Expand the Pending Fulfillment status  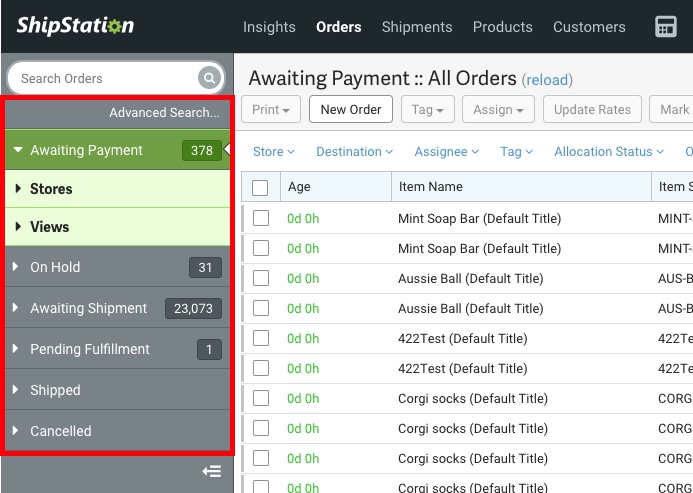tap(15, 348)
